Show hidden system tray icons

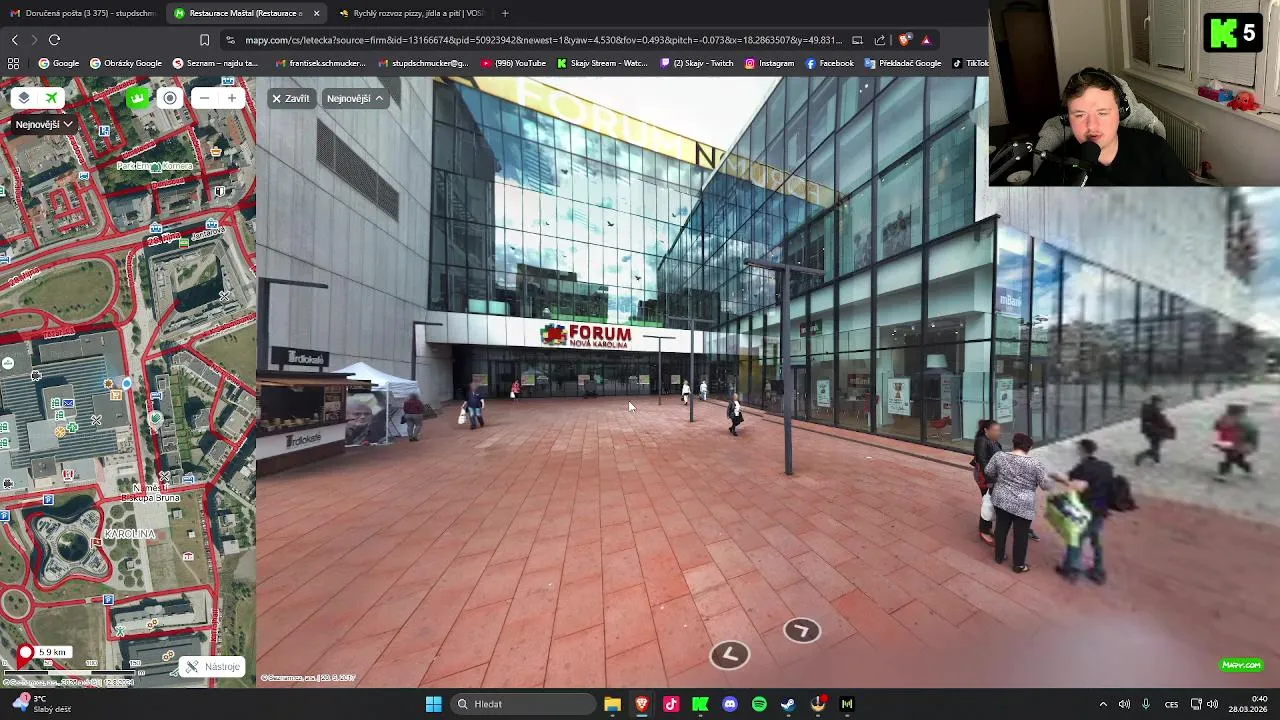pos(1103,704)
